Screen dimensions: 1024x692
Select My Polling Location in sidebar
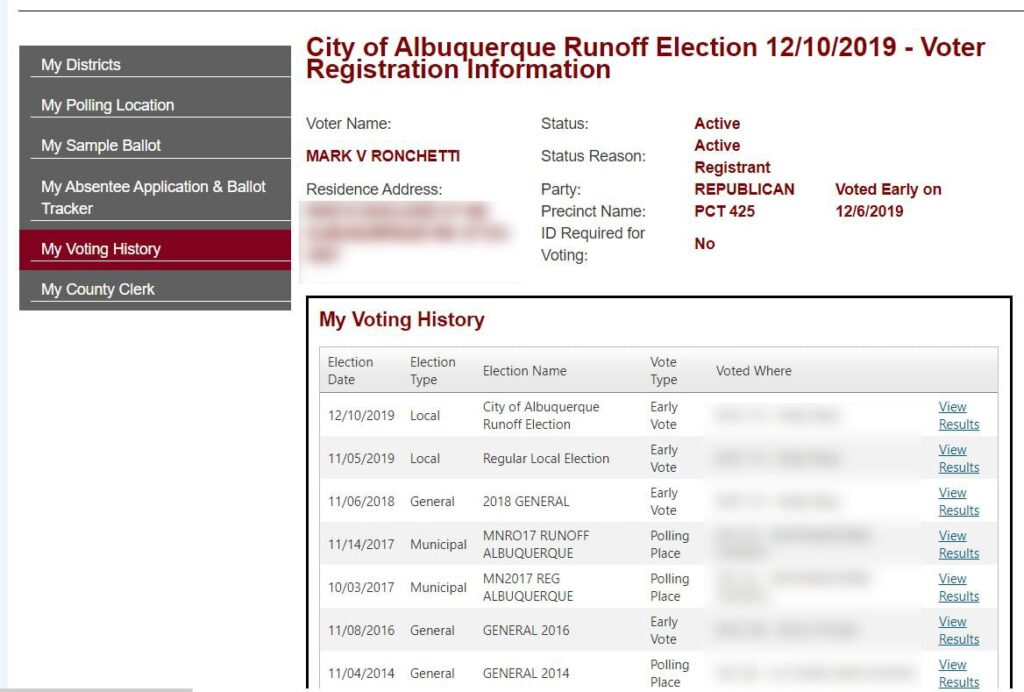coord(155,105)
